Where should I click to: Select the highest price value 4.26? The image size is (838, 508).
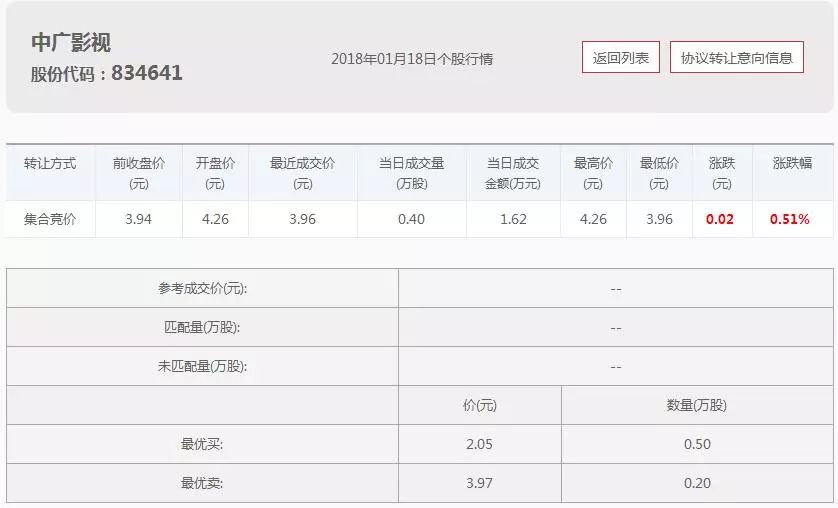[593, 219]
